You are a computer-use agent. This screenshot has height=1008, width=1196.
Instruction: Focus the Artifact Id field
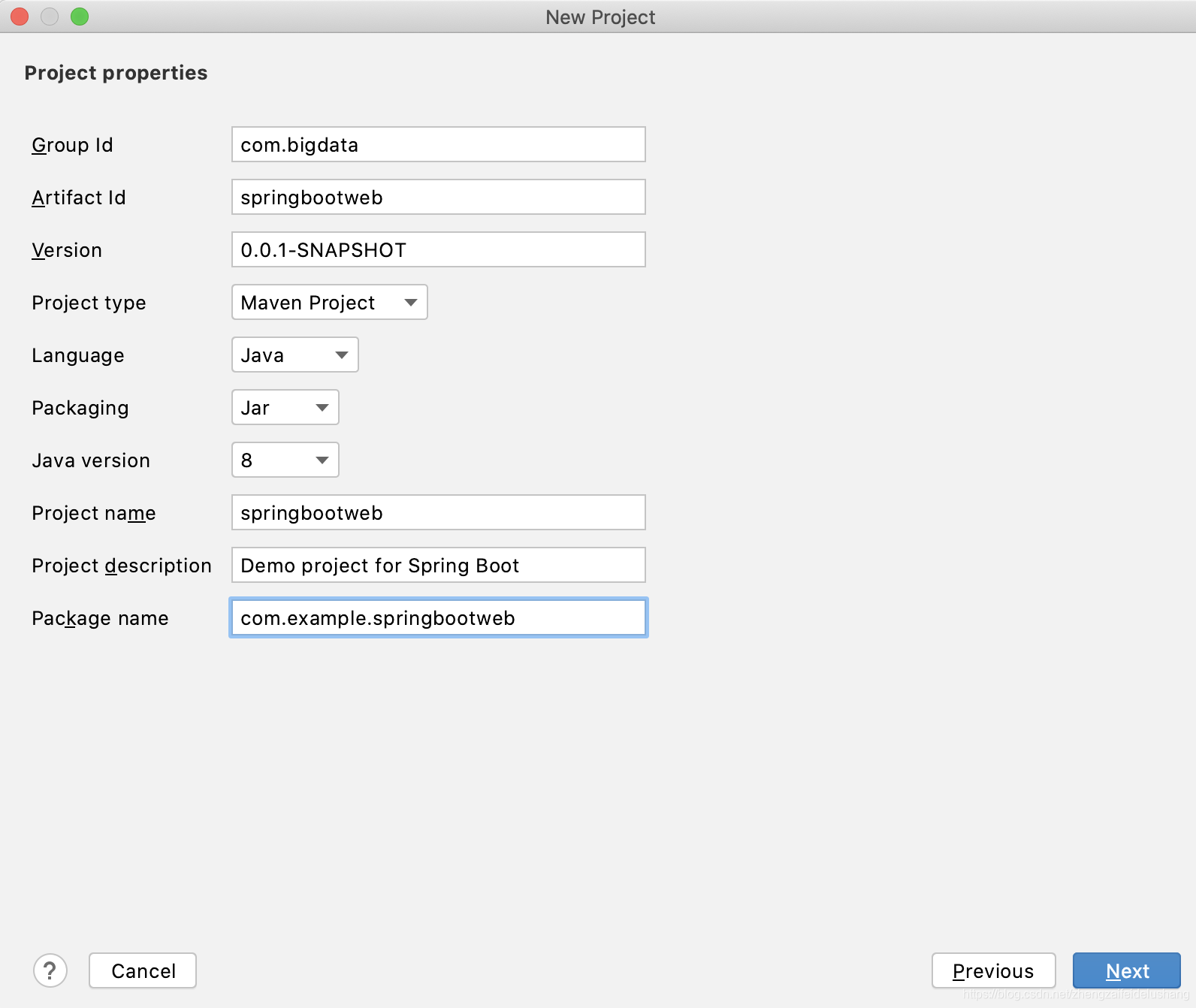coord(439,197)
